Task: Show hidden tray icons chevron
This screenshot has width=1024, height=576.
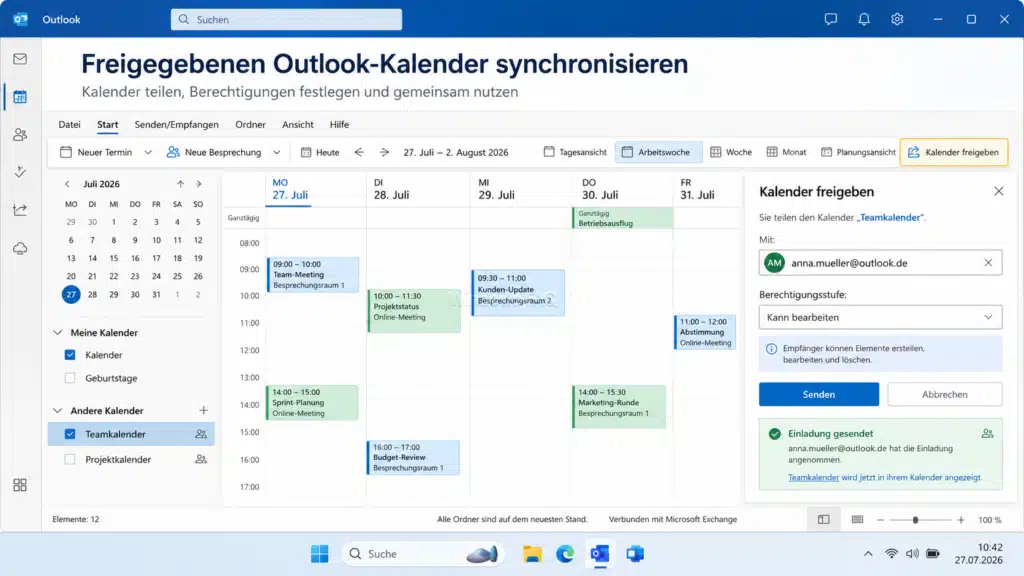Action: pos(868,554)
